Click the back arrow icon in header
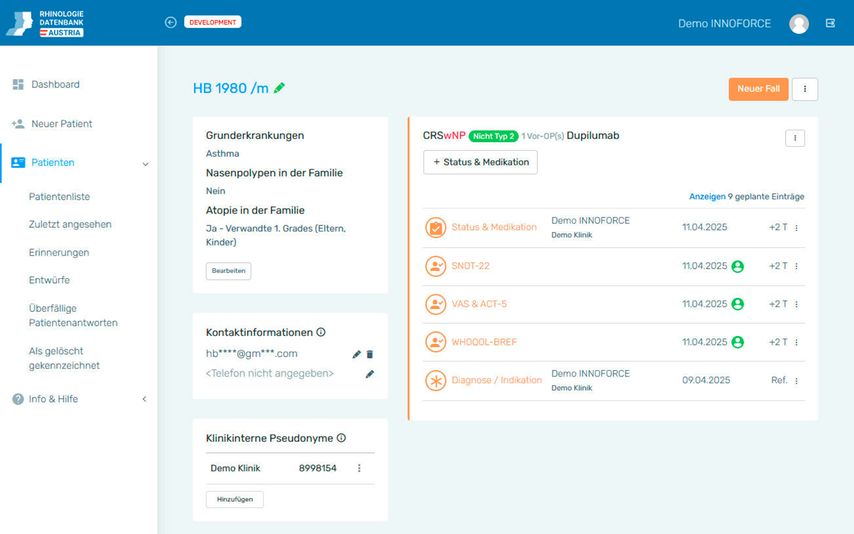 coord(170,22)
